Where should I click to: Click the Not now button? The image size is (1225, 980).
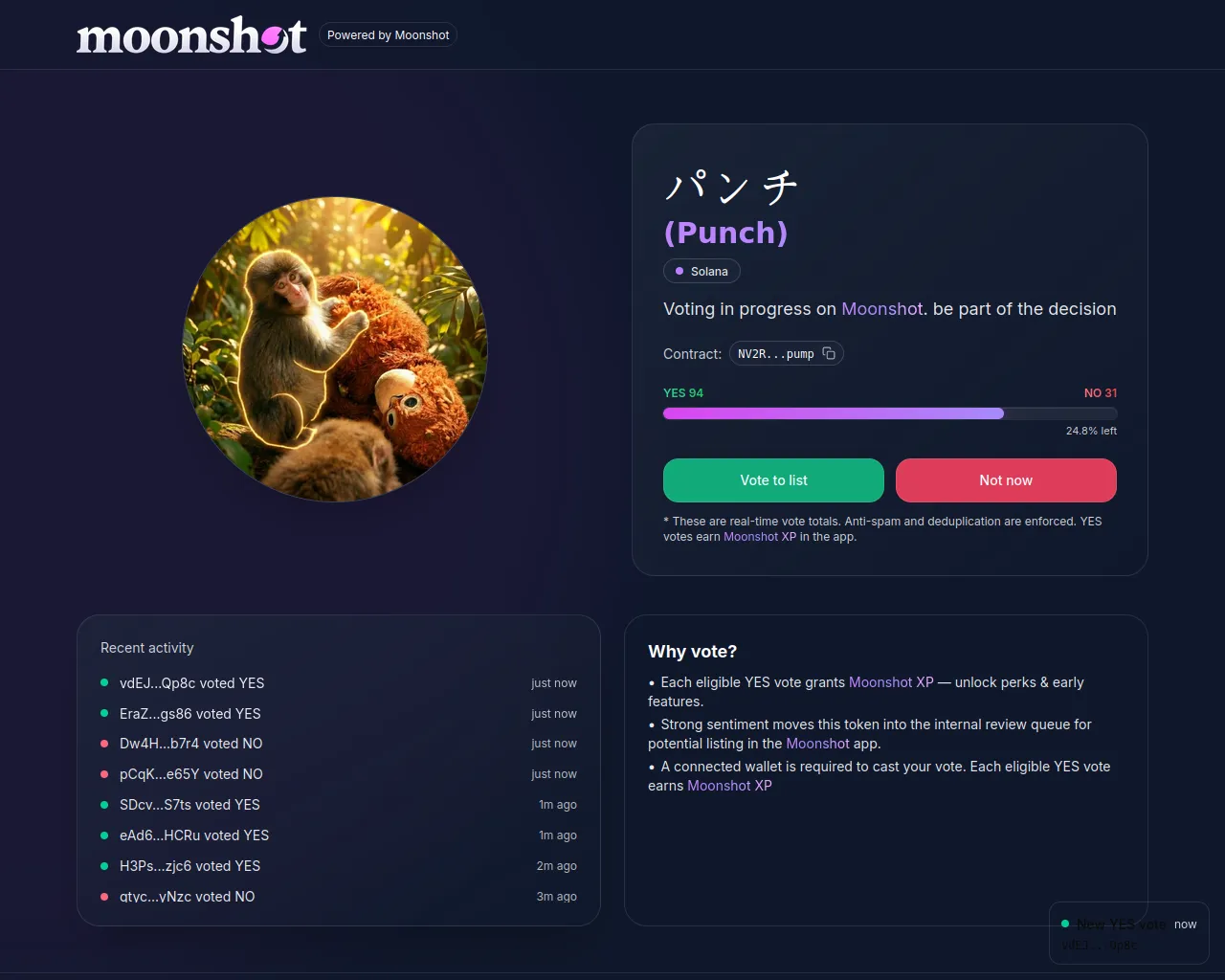click(x=1006, y=480)
